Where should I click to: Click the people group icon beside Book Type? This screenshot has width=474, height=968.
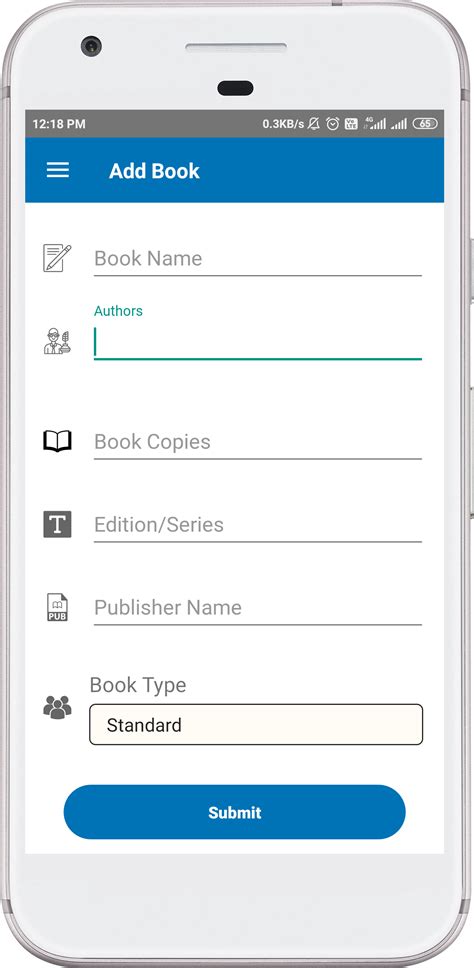click(x=57, y=707)
